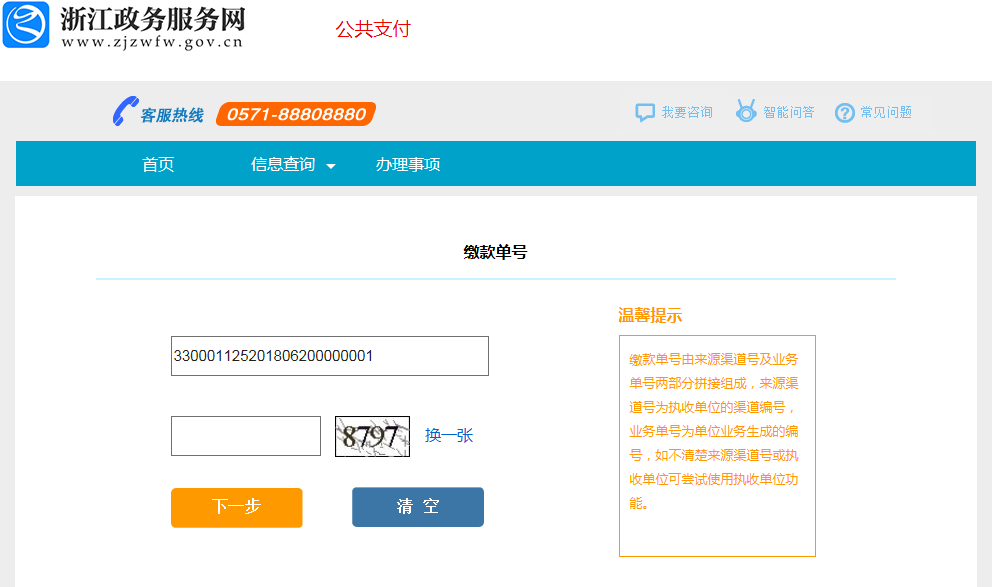Image resolution: width=992 pixels, height=587 pixels.
Task: Click the captcha image showing 8797
Action: coord(372,435)
